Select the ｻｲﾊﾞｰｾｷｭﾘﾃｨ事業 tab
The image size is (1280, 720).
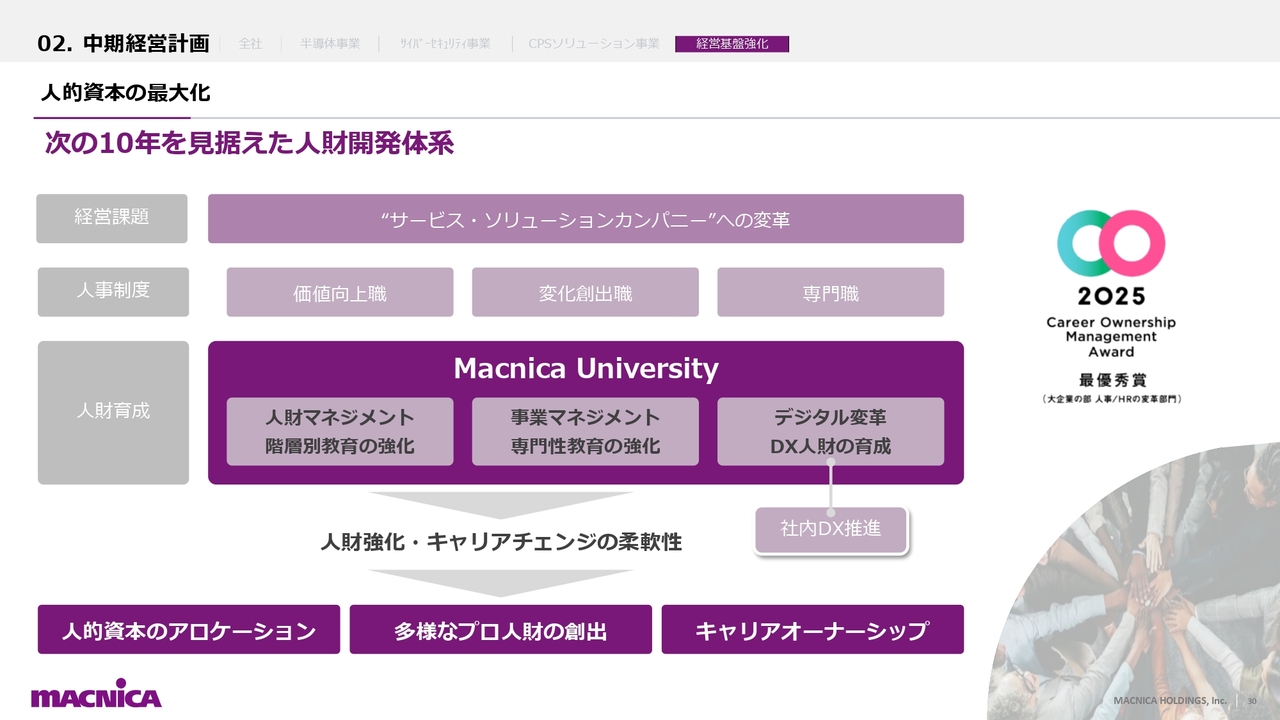(445, 44)
